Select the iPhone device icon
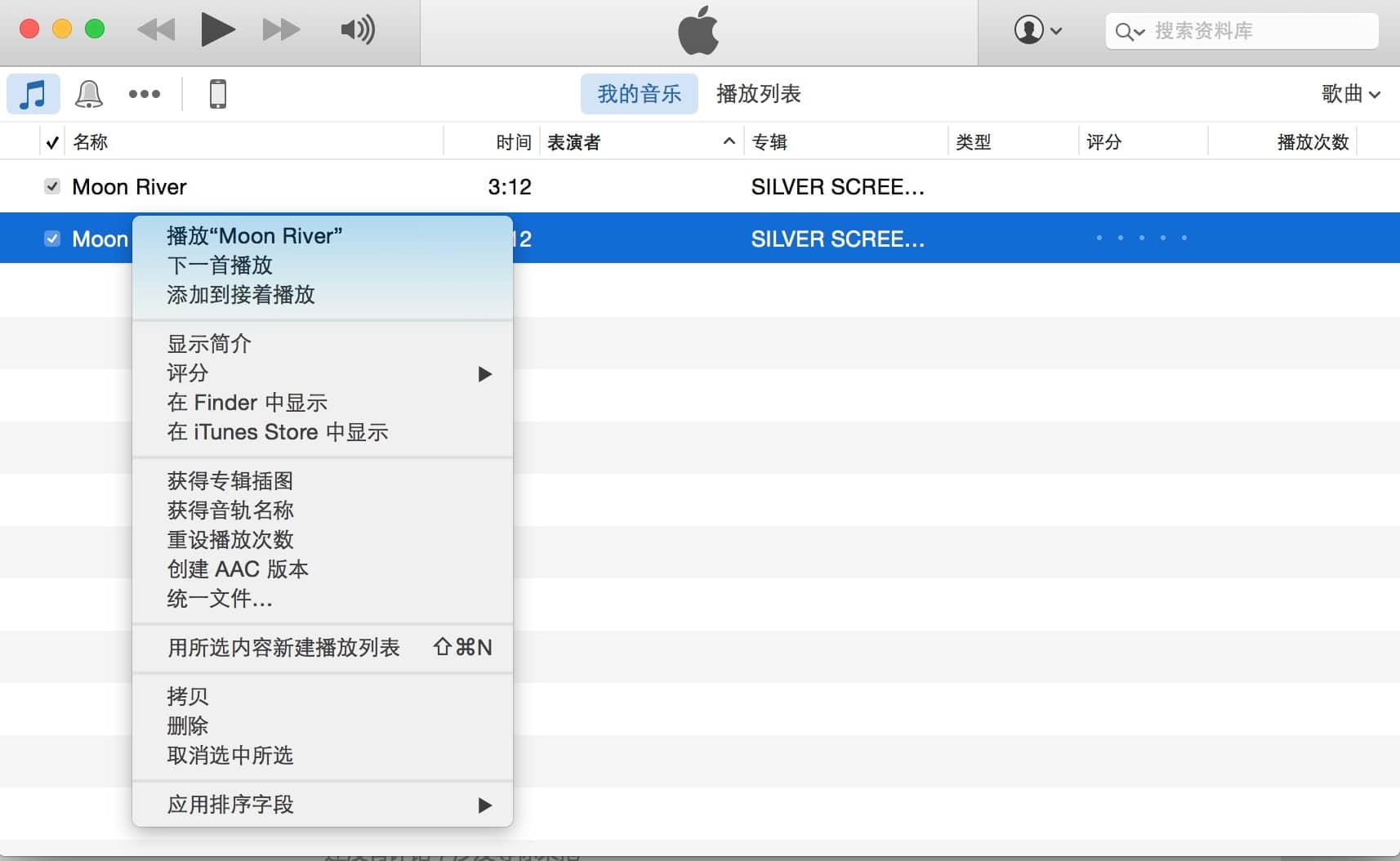 click(217, 94)
